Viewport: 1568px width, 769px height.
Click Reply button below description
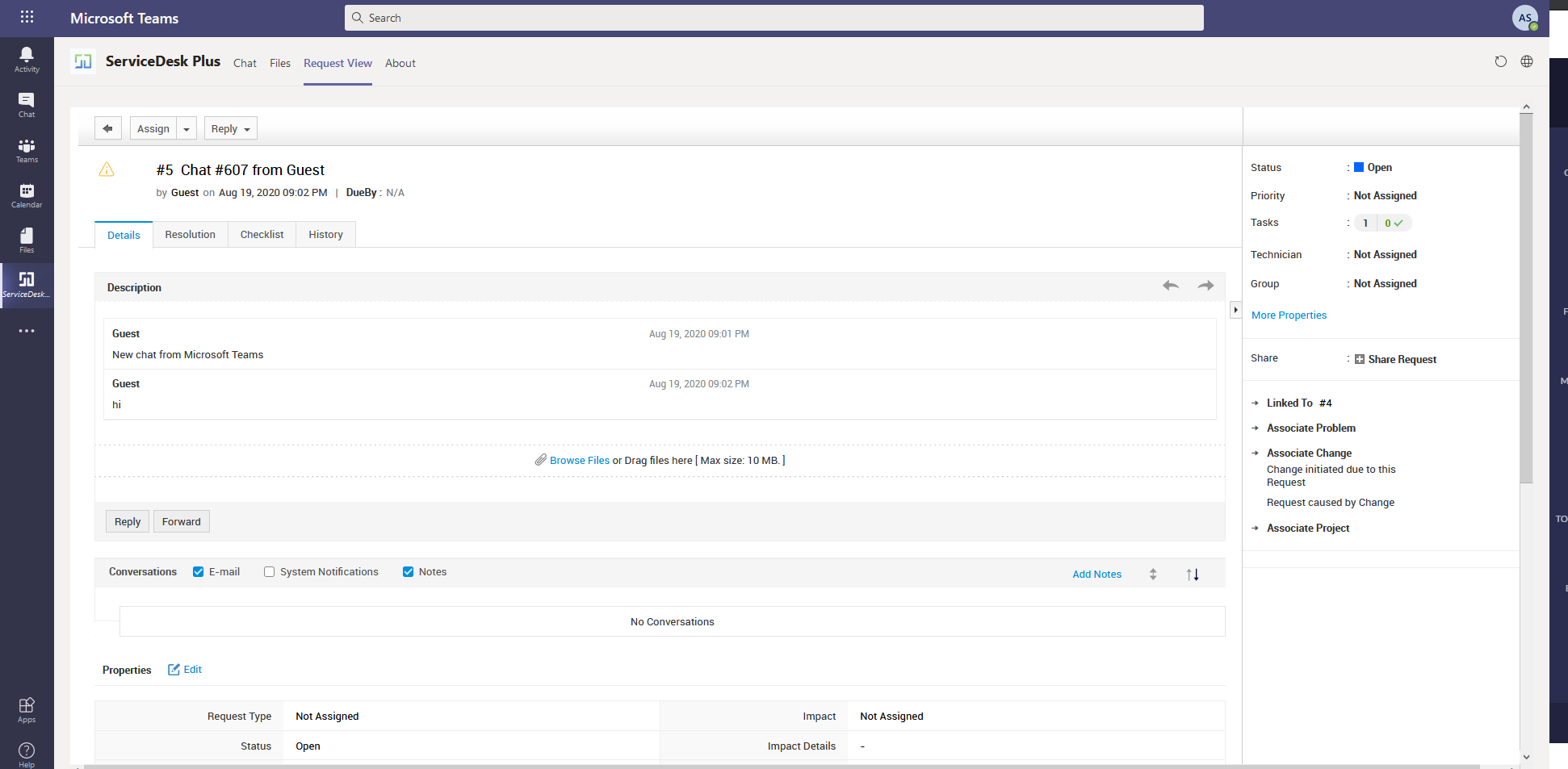tap(128, 522)
